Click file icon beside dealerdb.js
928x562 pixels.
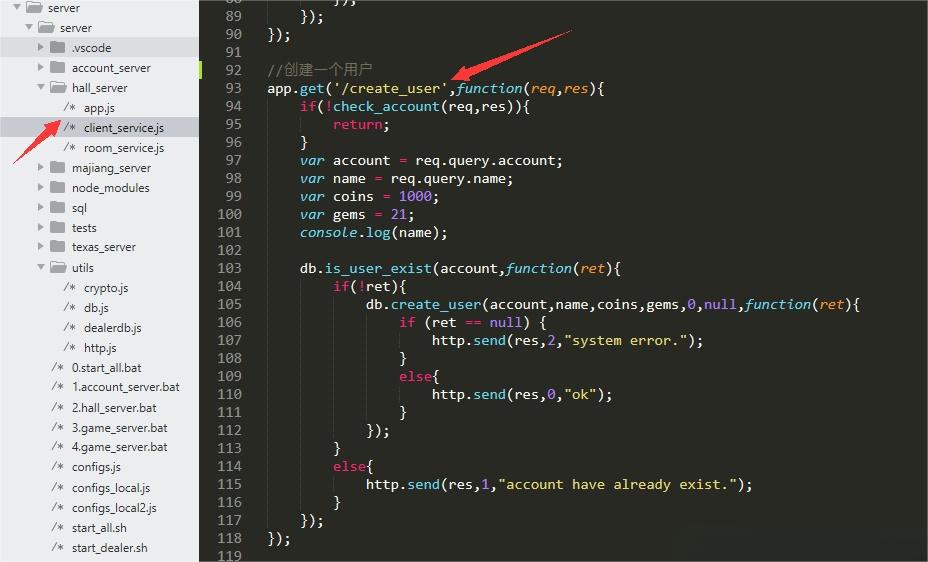[70, 327]
